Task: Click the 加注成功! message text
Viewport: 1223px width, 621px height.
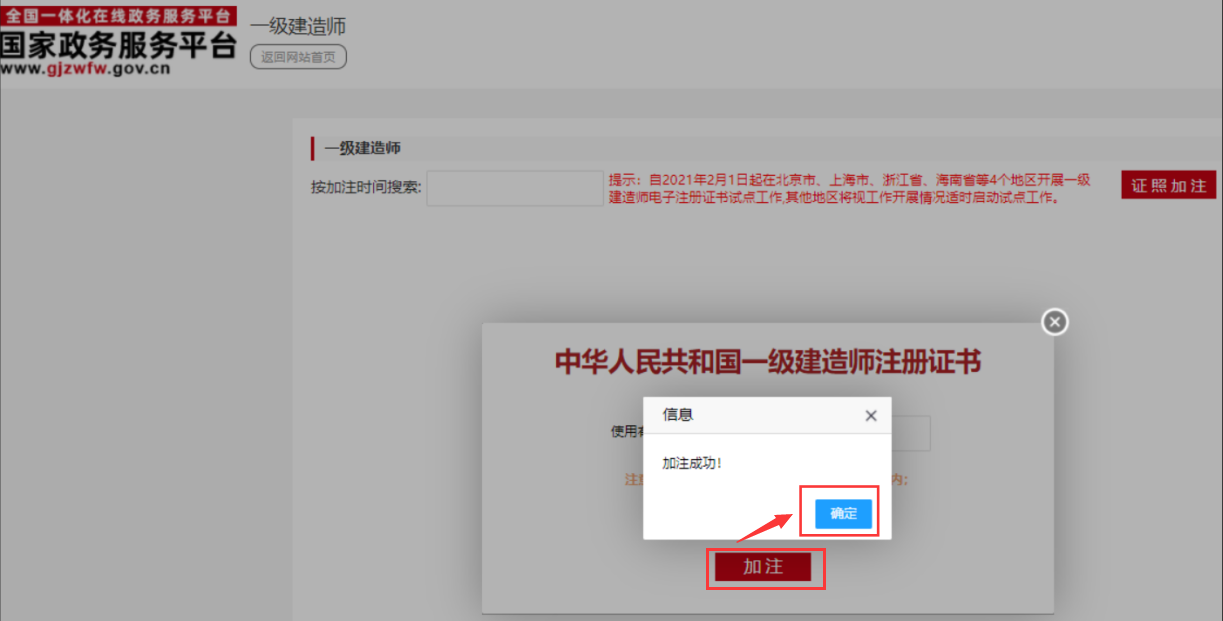Action: [692, 463]
